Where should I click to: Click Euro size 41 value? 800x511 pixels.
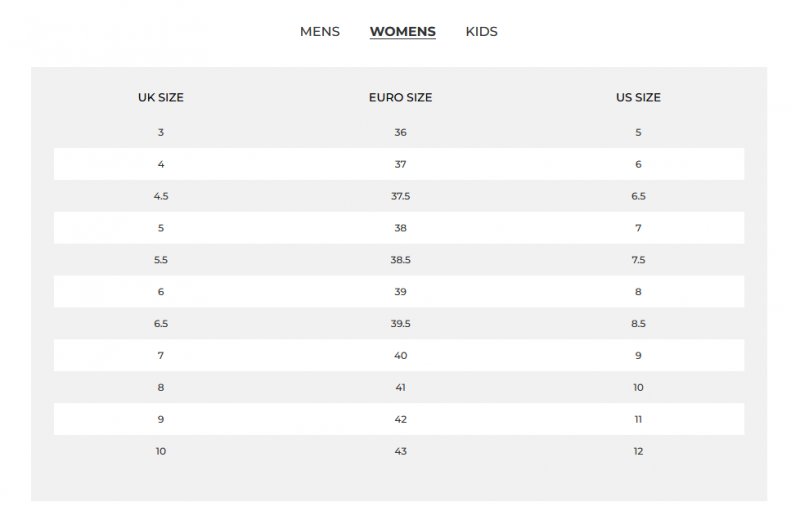401,388
